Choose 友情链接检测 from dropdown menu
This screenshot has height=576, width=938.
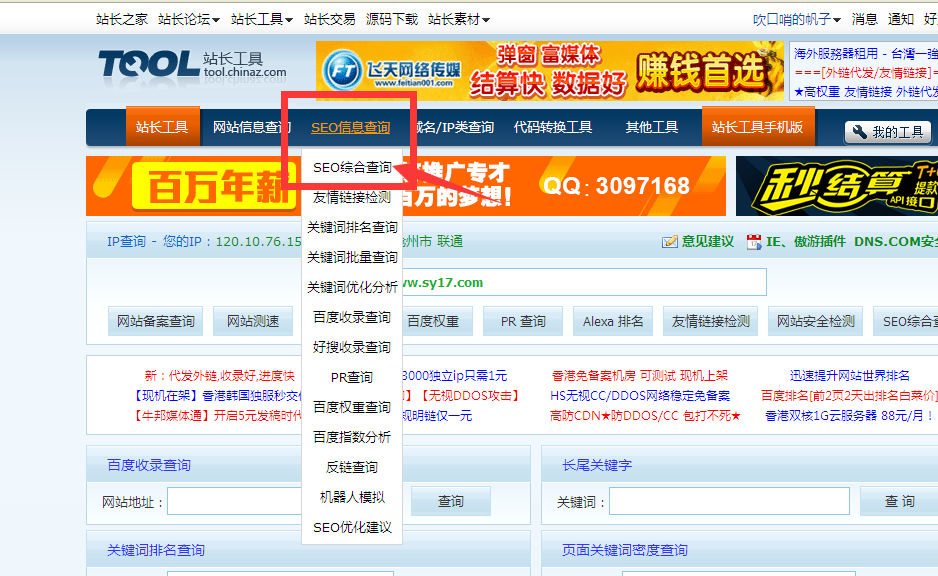(x=352, y=197)
